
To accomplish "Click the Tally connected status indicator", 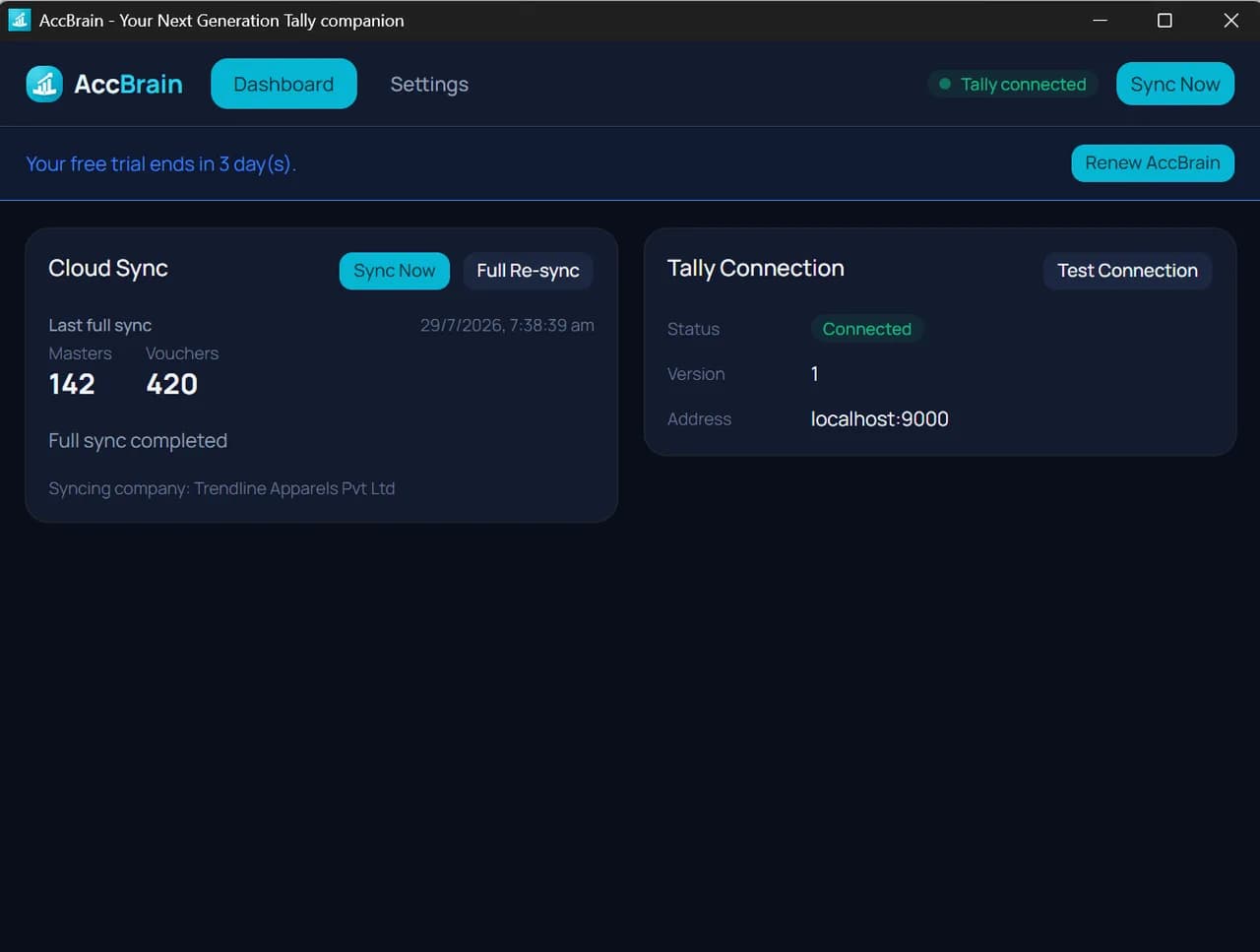I will 1013,85.
